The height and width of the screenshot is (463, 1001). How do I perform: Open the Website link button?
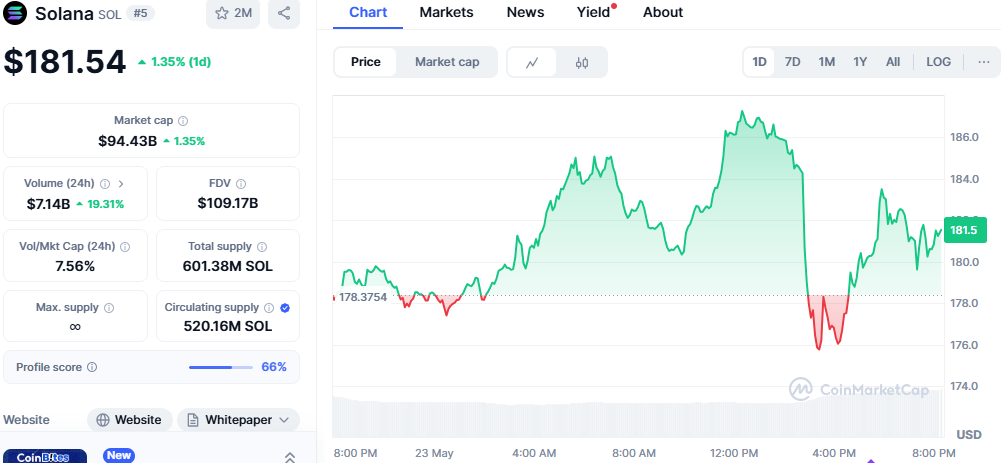130,420
